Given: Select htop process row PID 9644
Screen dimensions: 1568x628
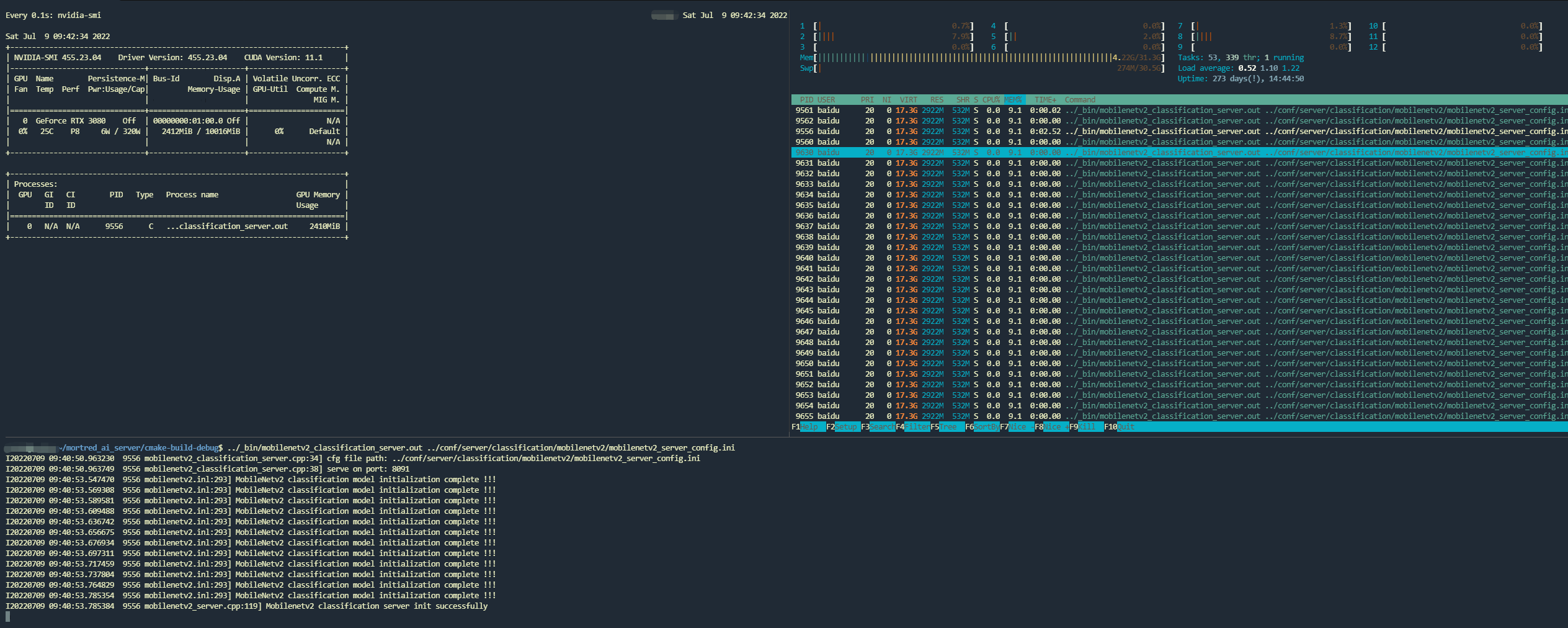Looking at the screenshot, I should [1180, 300].
